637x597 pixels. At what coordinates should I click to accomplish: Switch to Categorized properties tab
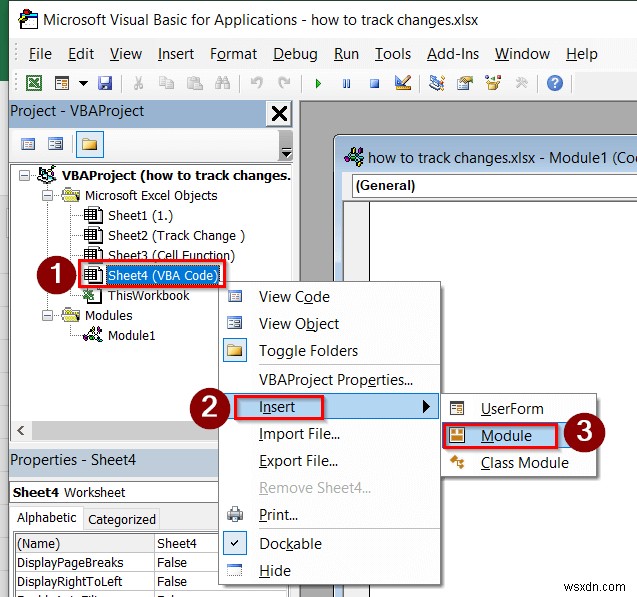pyautogui.click(x=121, y=519)
